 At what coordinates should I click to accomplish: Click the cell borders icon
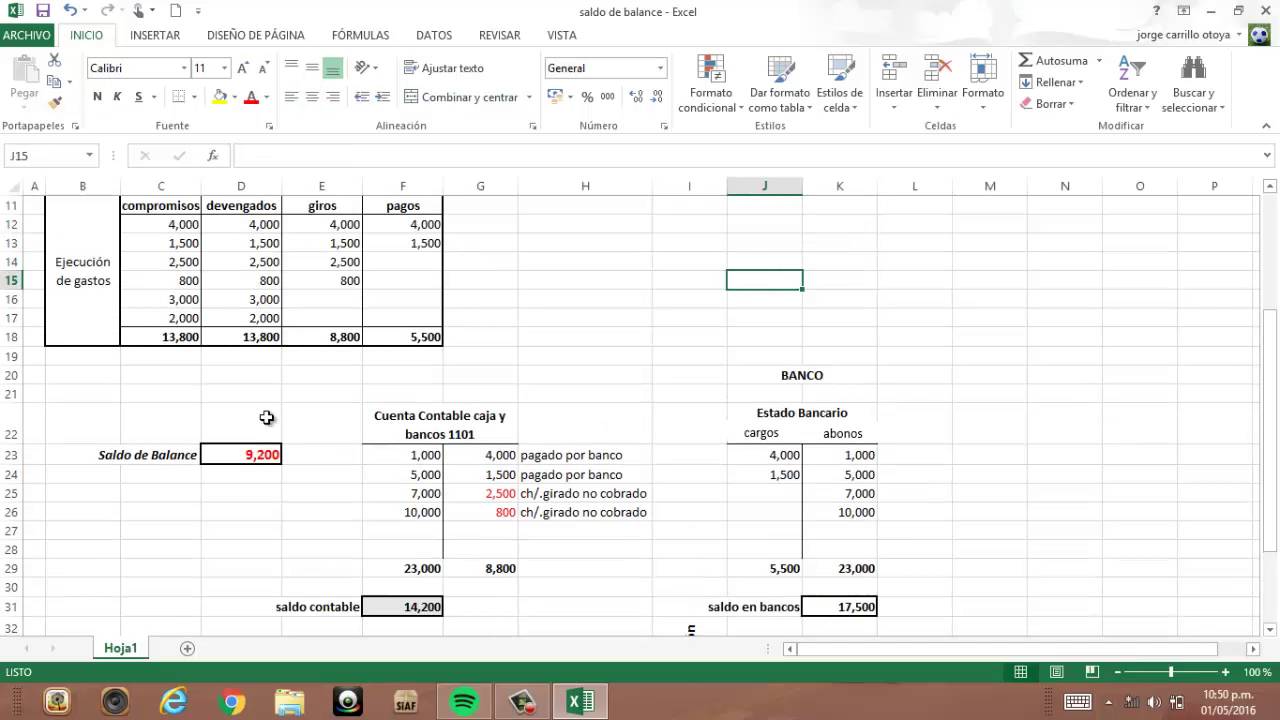[179, 97]
